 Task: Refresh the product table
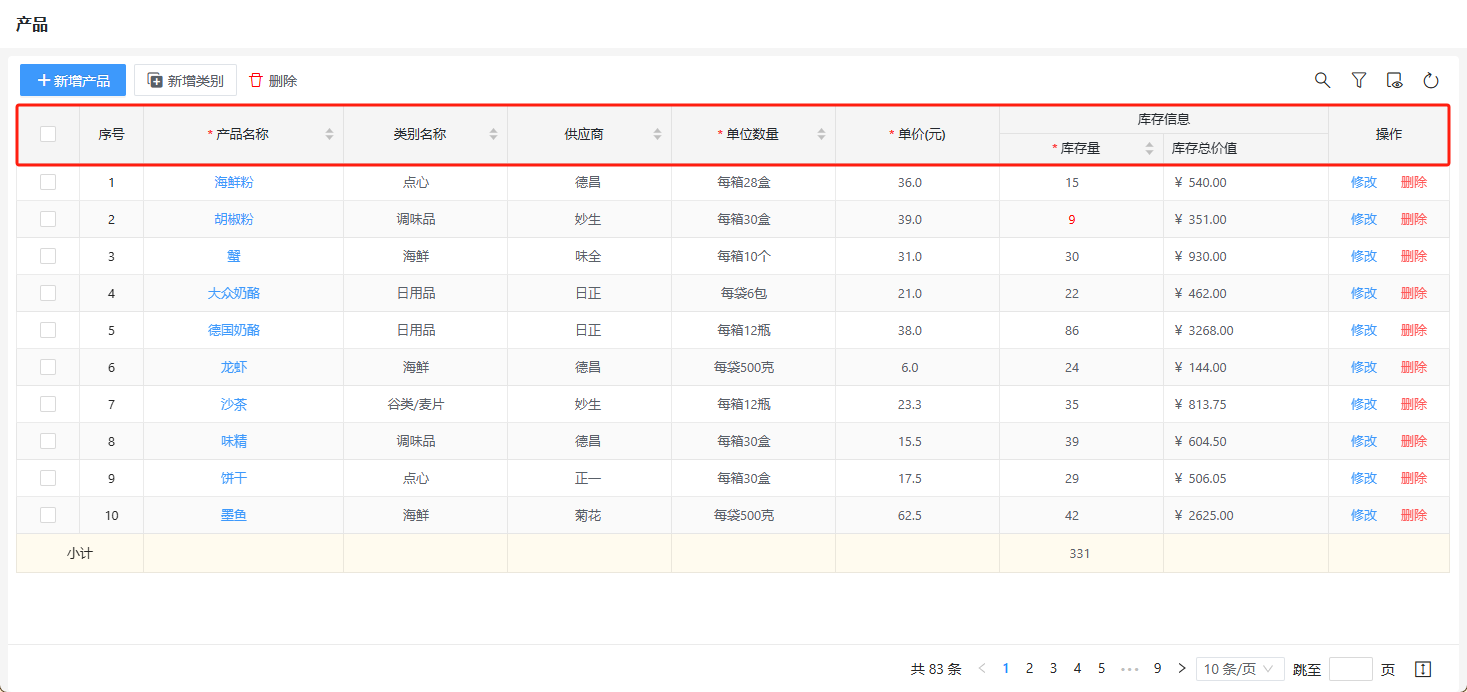coord(1430,80)
